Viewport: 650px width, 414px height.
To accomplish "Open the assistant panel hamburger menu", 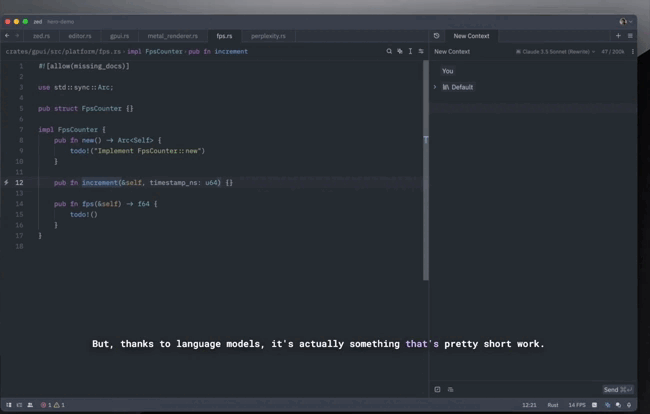I will (629, 35).
